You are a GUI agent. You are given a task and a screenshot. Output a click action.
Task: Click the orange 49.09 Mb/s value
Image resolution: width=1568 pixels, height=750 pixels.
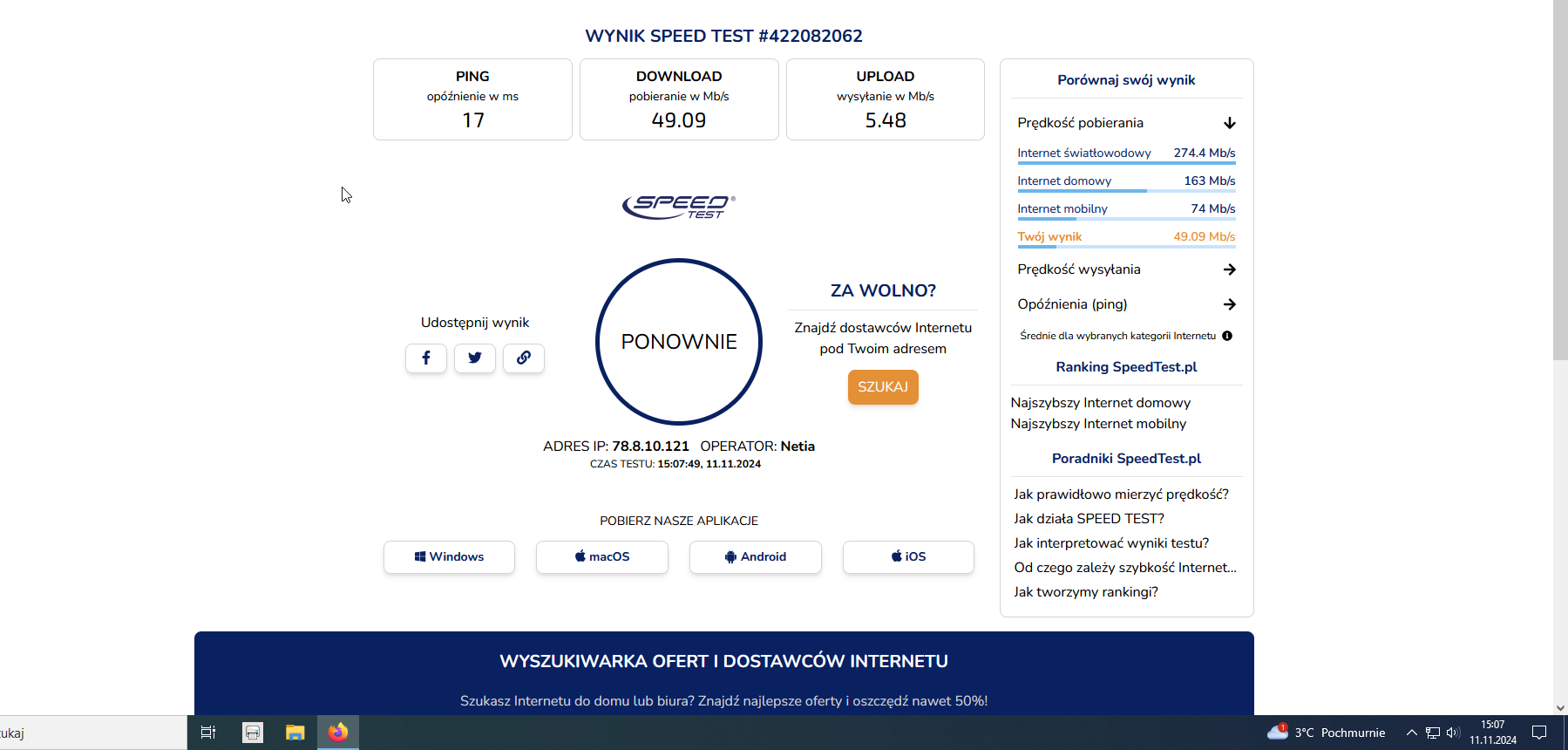pyautogui.click(x=1205, y=236)
